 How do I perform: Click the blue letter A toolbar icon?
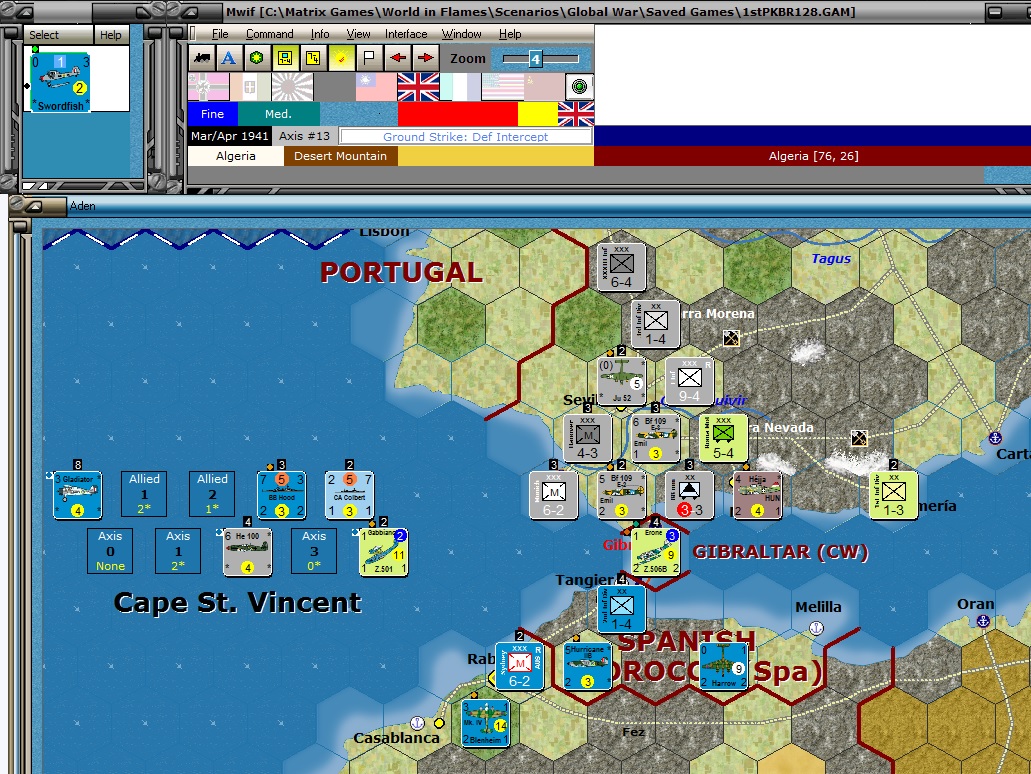[x=228, y=58]
